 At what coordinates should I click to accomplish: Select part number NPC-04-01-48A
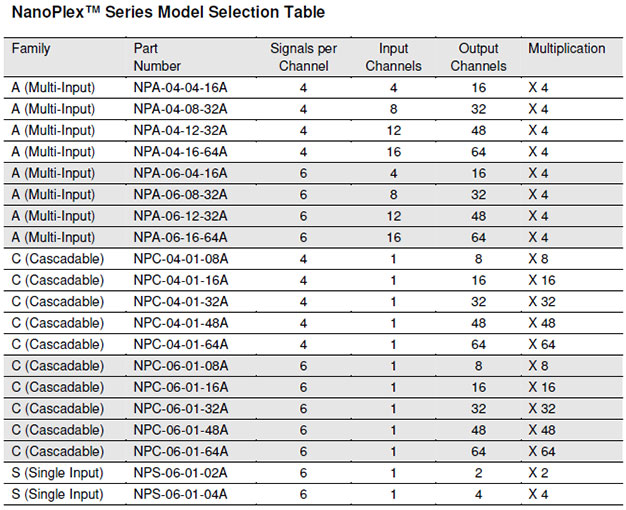pos(180,323)
